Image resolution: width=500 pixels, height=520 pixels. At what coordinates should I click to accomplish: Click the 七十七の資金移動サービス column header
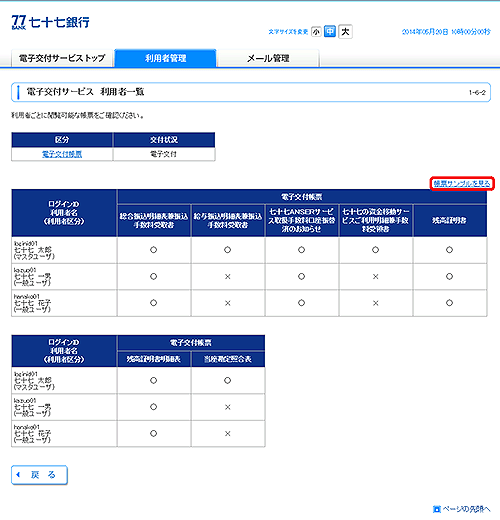(x=376, y=221)
